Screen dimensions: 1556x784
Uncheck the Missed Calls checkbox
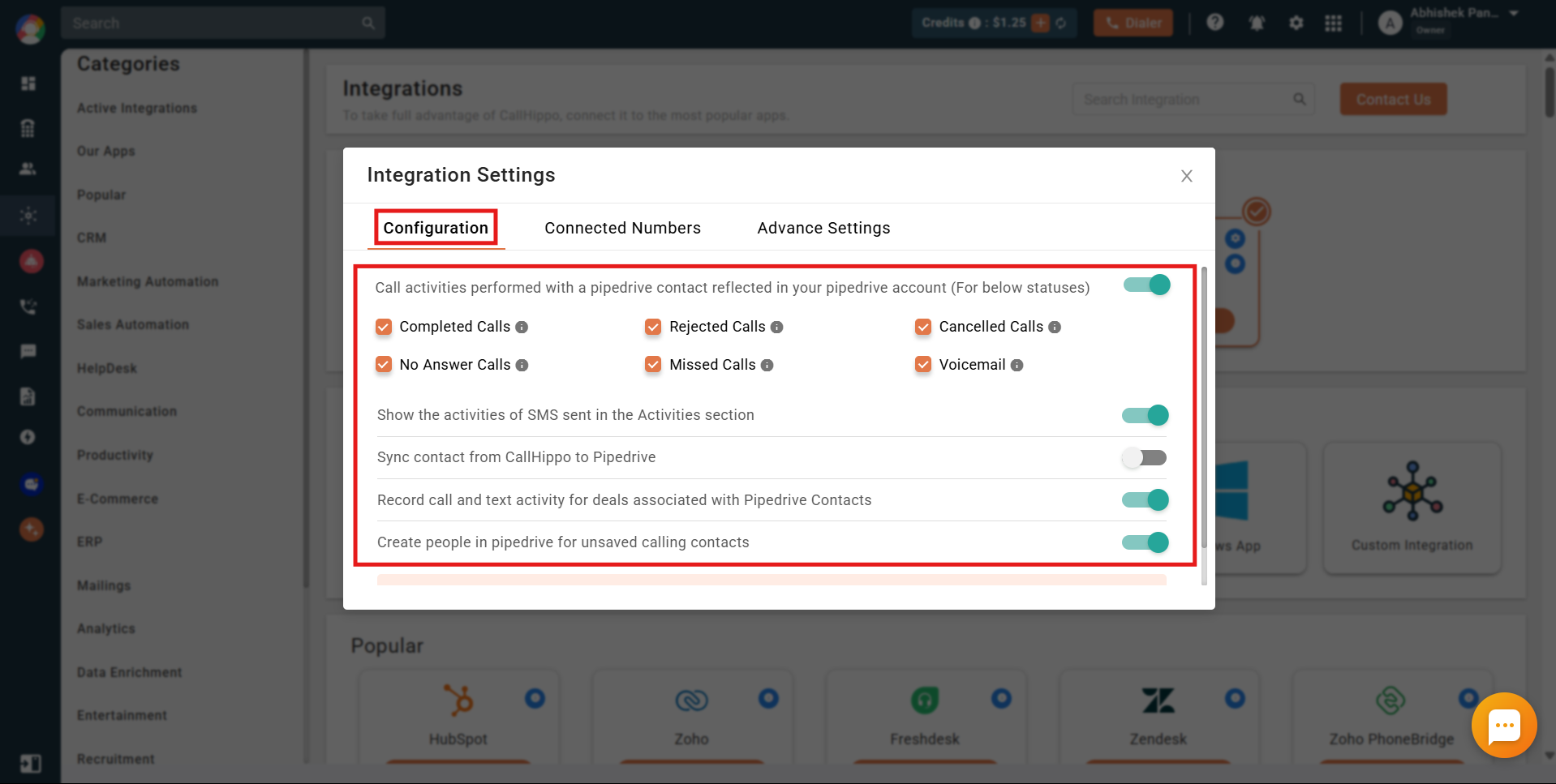(653, 365)
